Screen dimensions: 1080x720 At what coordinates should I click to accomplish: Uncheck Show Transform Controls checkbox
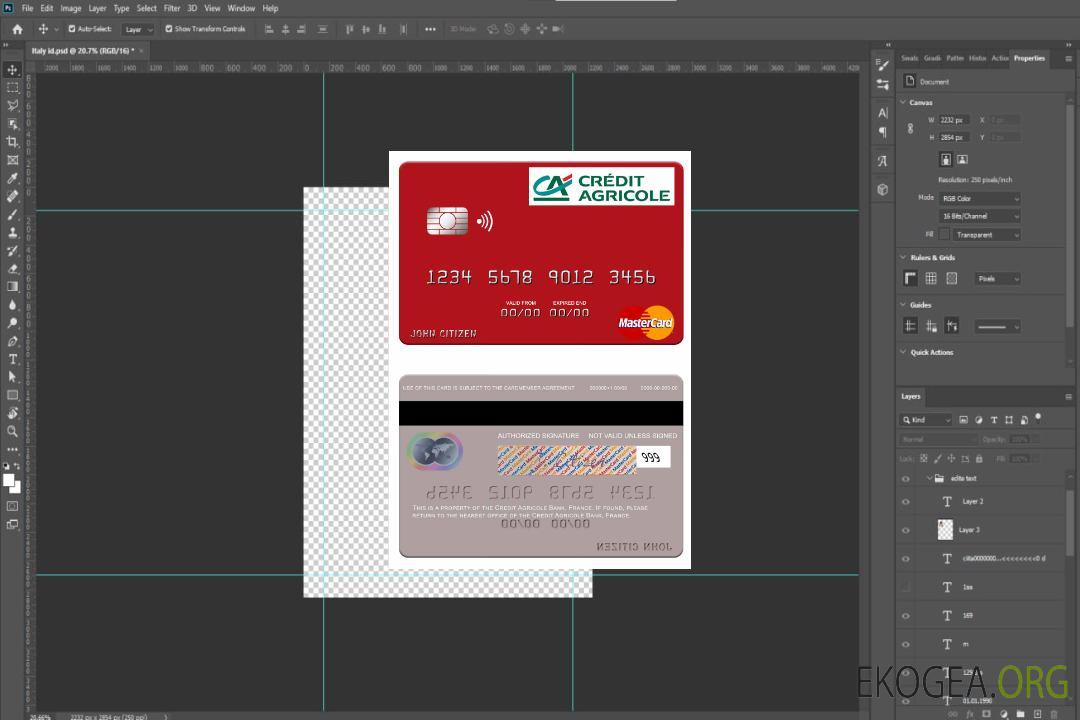(169, 29)
